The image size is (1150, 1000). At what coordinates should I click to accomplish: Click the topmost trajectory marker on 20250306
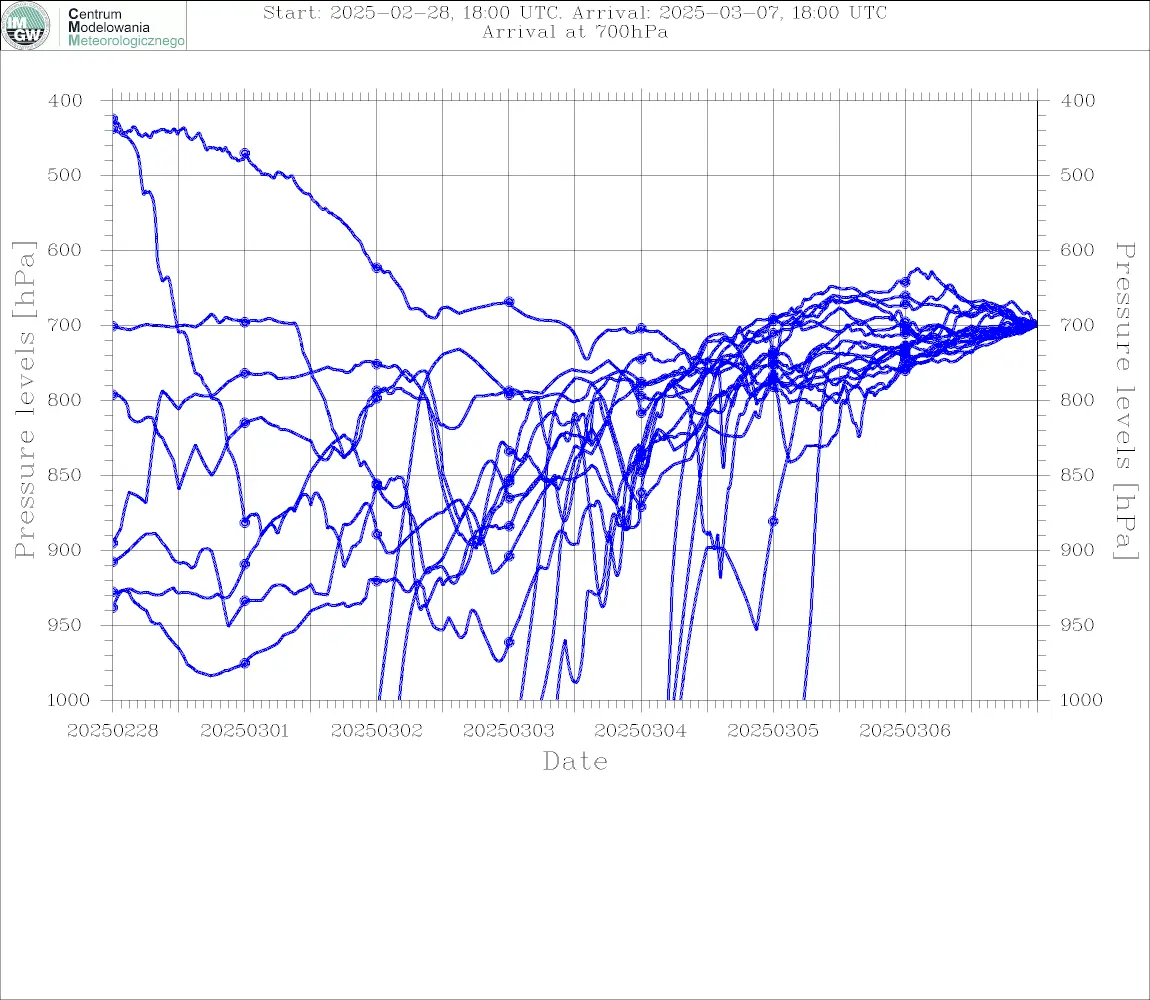tap(905, 281)
